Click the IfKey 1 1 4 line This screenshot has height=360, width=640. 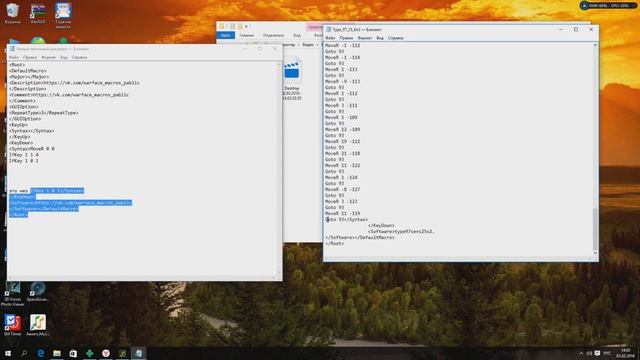[24, 155]
